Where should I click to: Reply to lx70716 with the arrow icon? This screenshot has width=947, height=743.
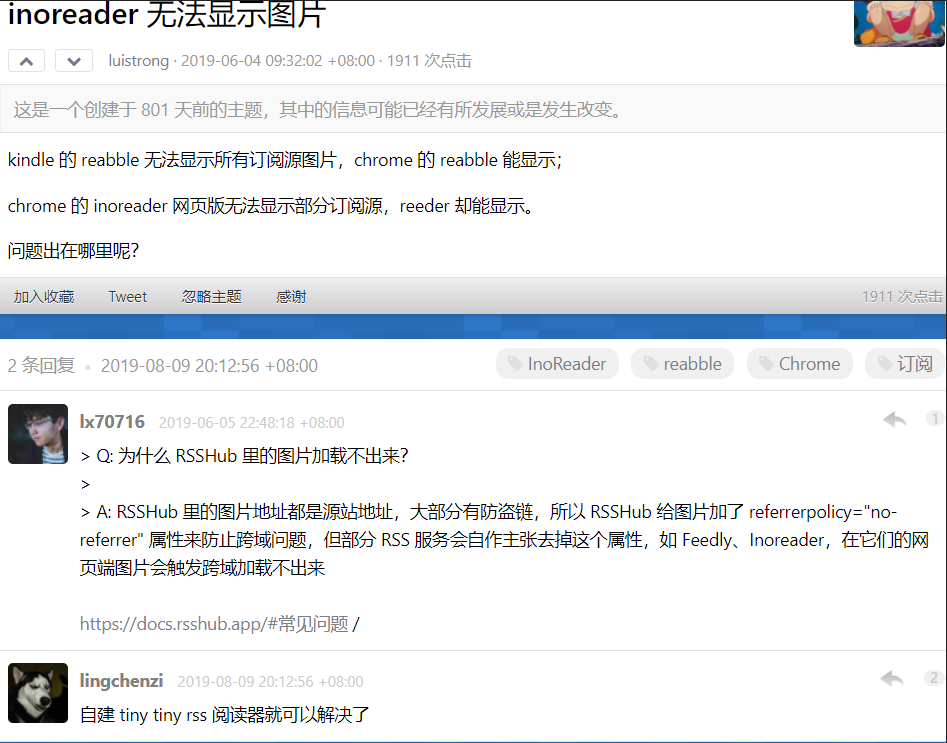pos(894,419)
